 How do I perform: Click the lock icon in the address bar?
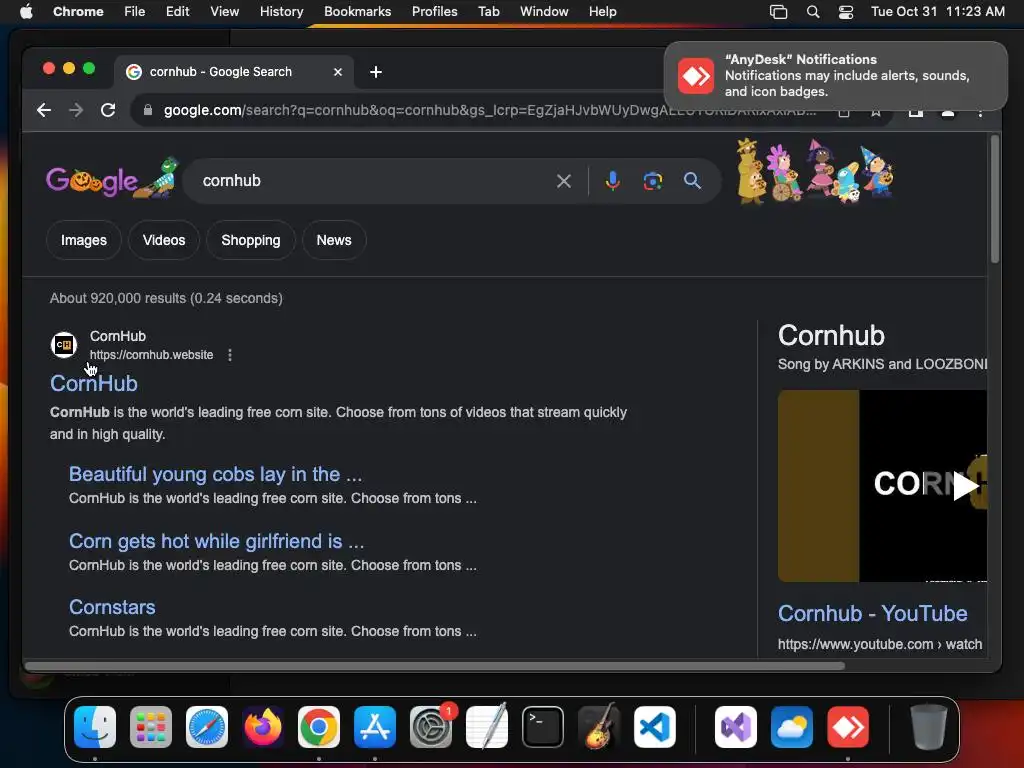pos(148,110)
